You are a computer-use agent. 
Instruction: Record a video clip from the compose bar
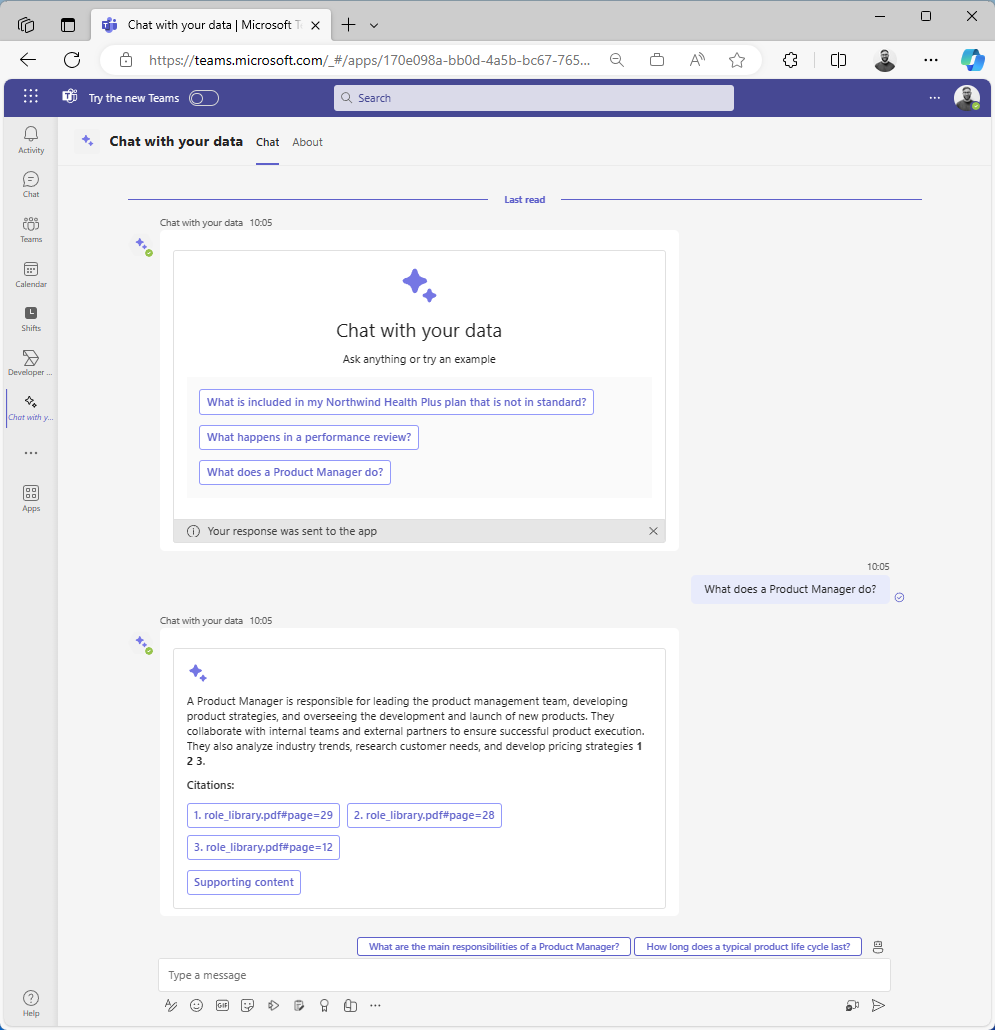(x=851, y=1005)
